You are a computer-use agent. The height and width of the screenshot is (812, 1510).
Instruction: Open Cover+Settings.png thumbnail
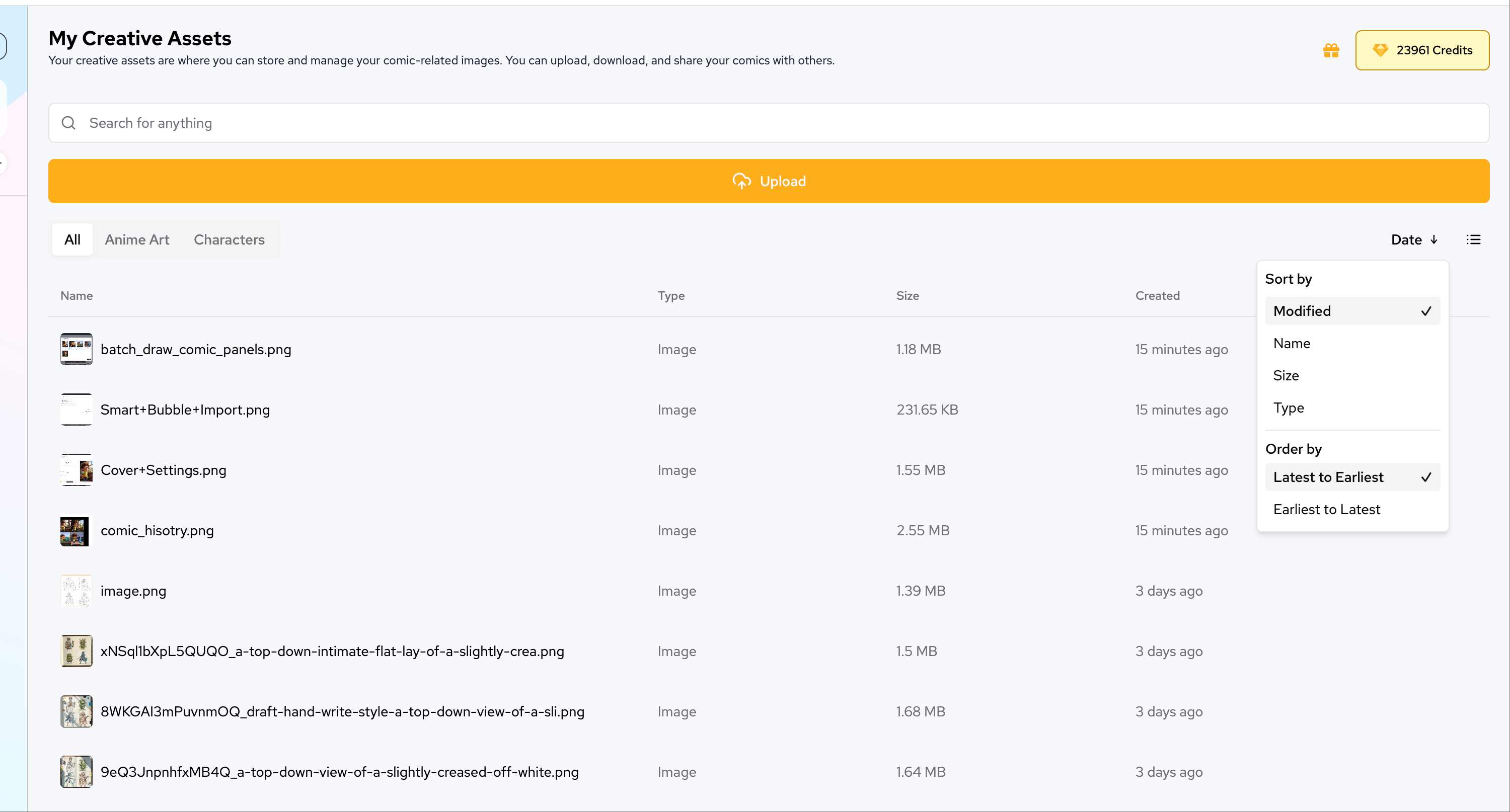(x=76, y=470)
